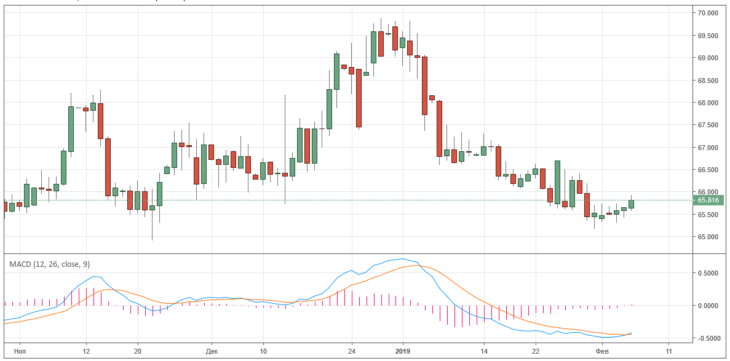
Task: Click the current price tag 65.816
Action: point(709,200)
